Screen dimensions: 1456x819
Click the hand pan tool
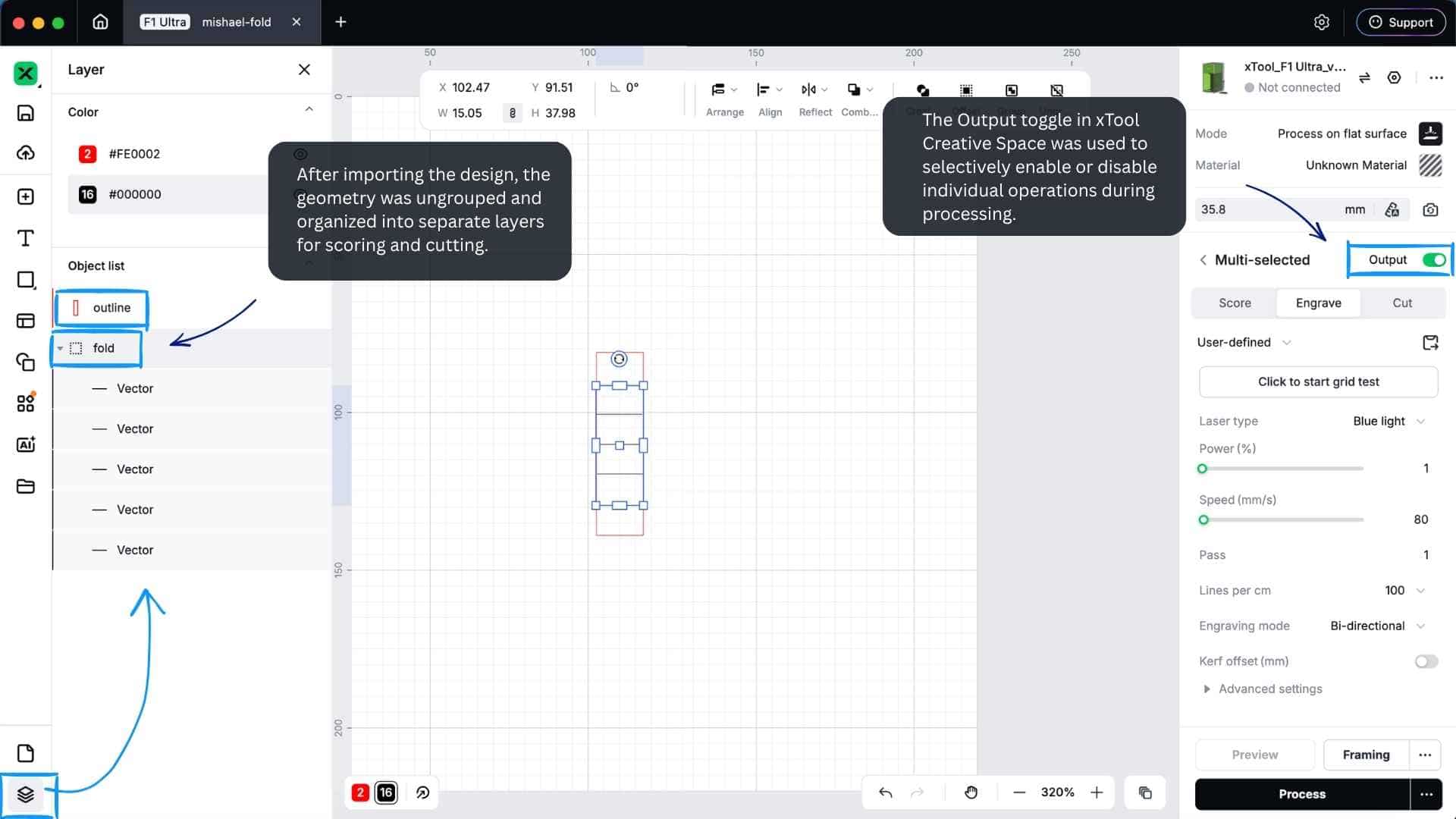point(971,792)
